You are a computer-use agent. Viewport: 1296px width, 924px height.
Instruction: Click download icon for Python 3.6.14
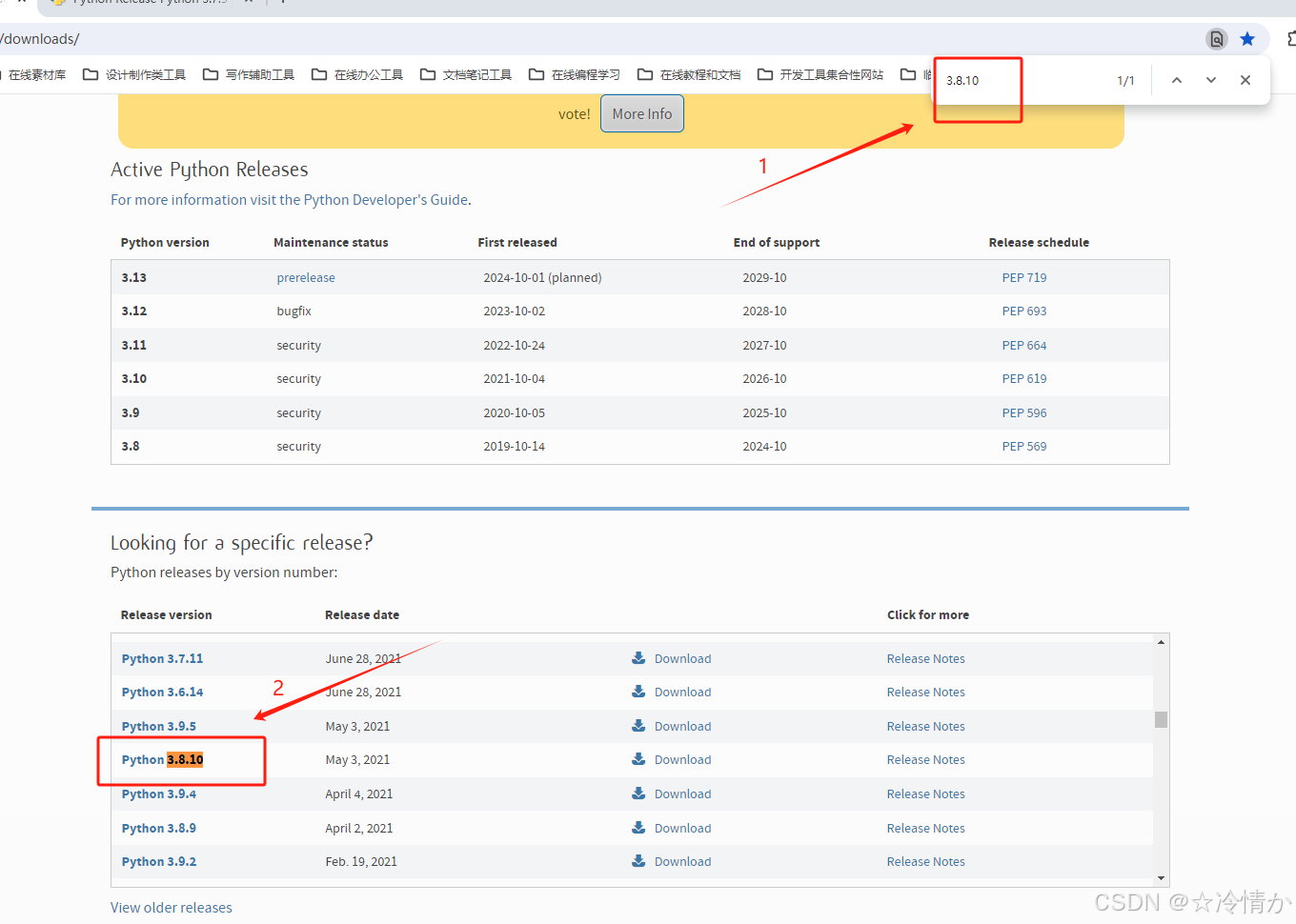click(638, 692)
